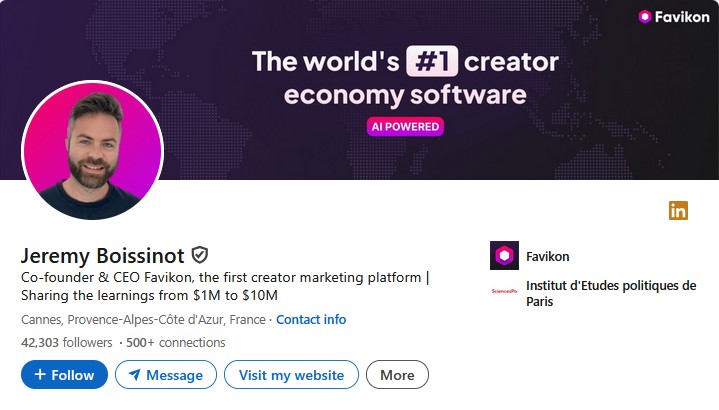Open Institut d'Etudes politiques de Paris
The width and height of the screenshot is (719, 410).
point(610,293)
